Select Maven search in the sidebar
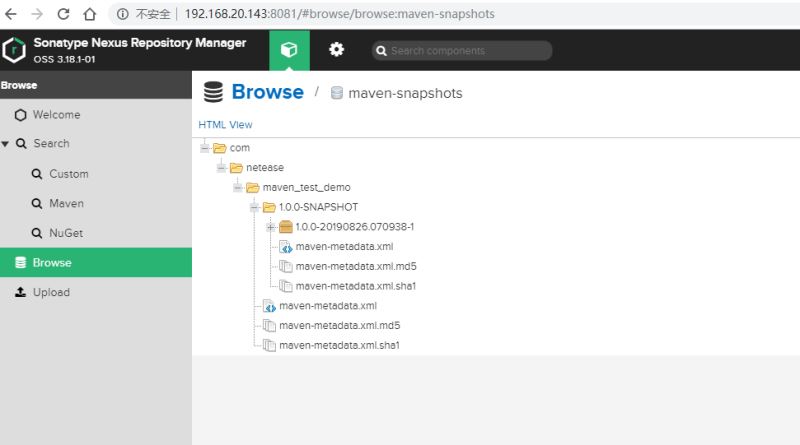The width and height of the screenshot is (800, 445). (x=66, y=203)
